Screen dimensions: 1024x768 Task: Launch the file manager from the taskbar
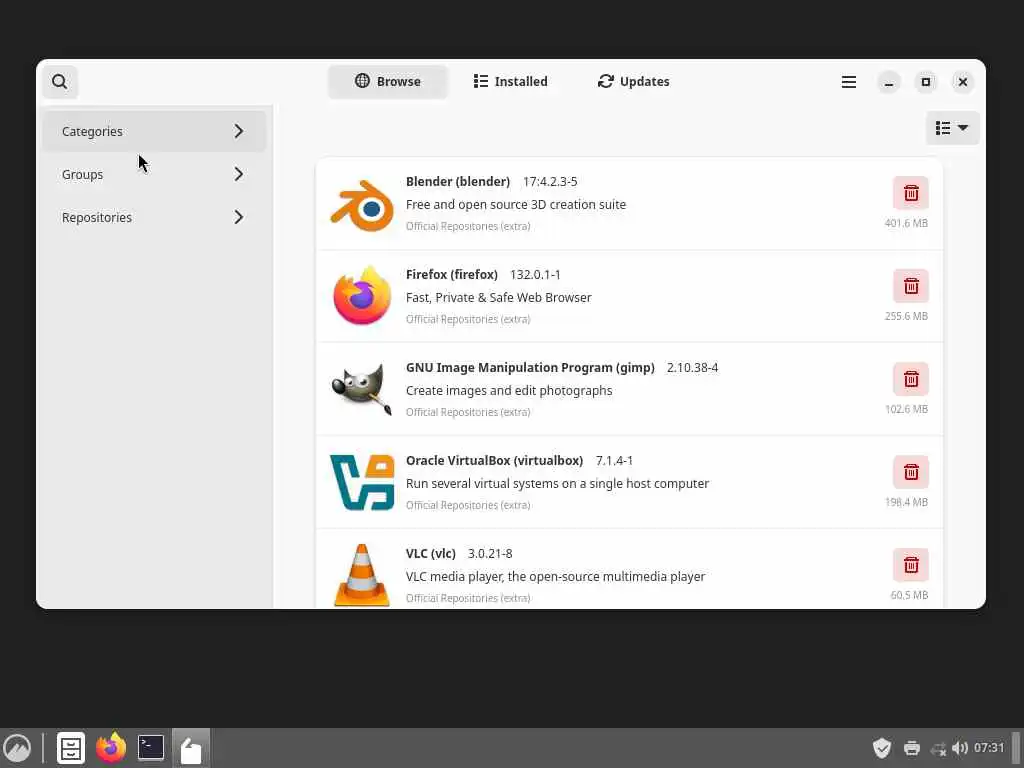71,748
